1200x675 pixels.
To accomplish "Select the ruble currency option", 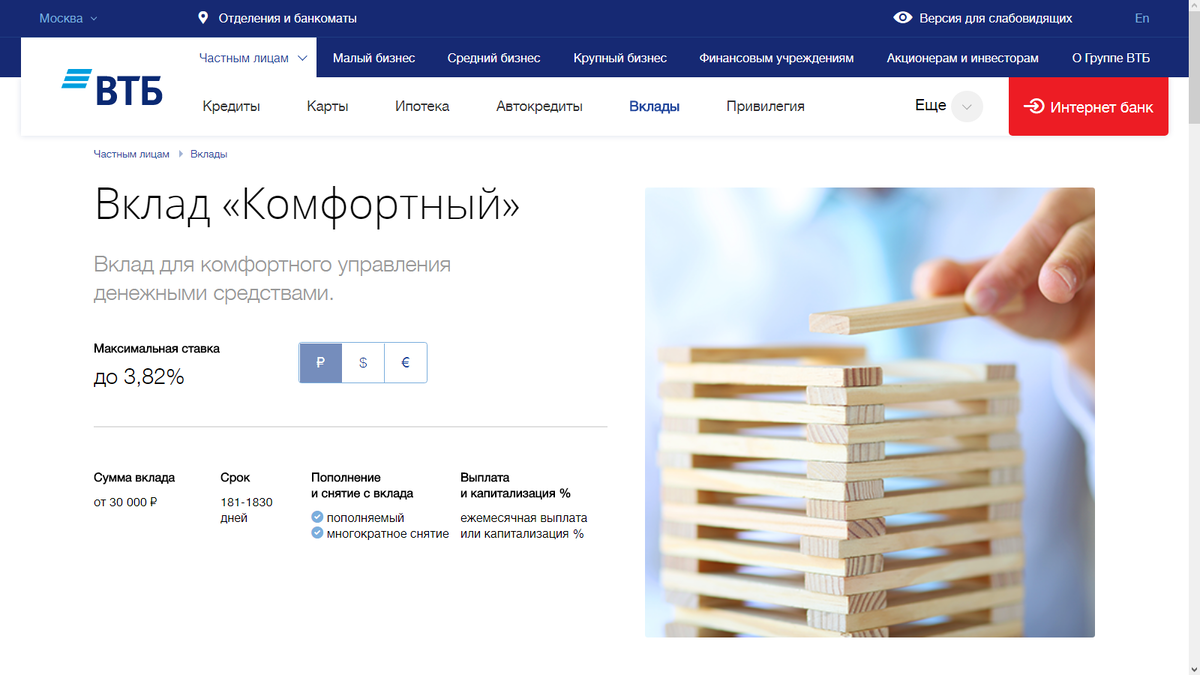I will click(x=320, y=363).
